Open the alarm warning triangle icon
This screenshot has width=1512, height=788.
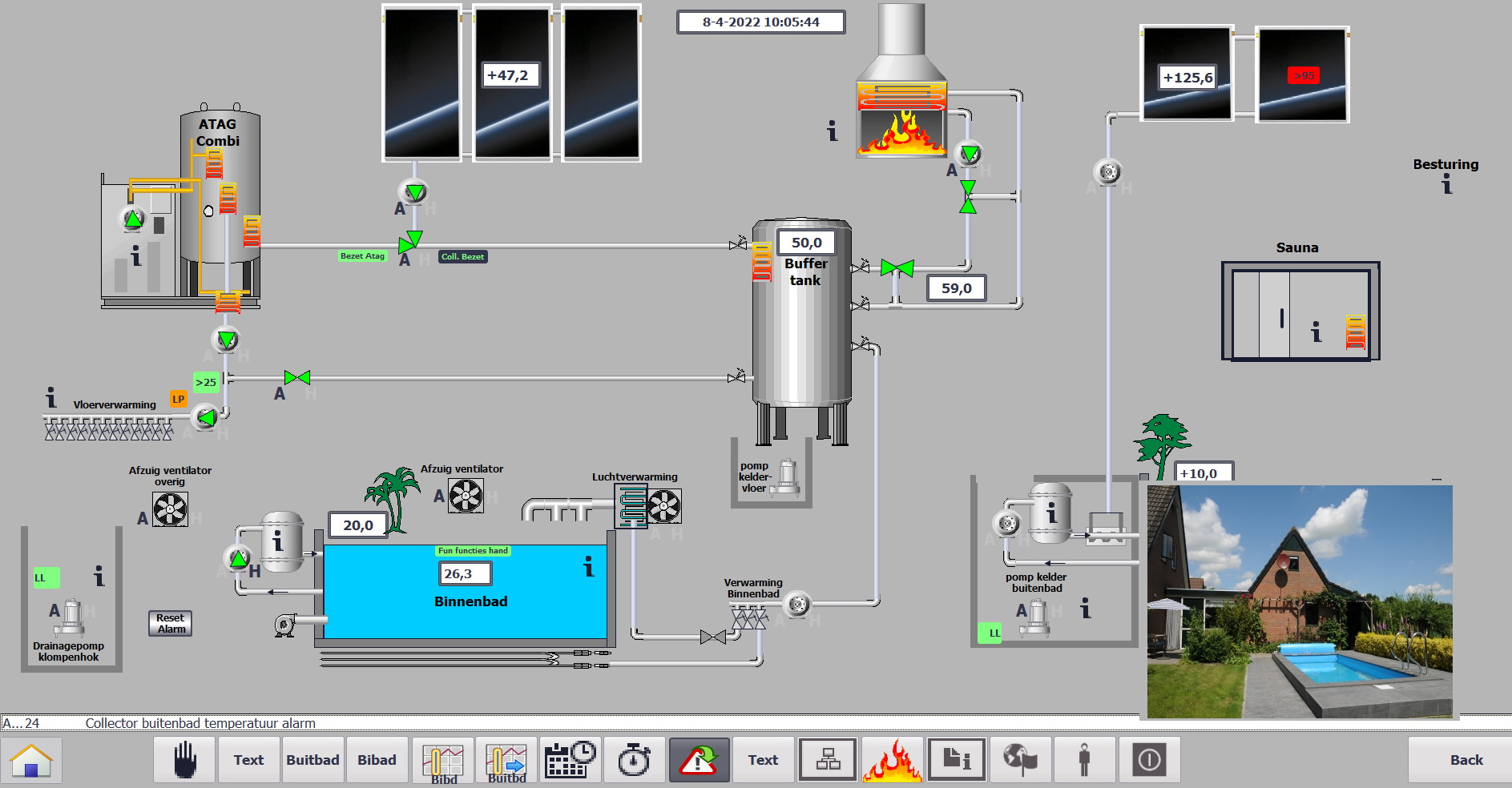point(699,760)
